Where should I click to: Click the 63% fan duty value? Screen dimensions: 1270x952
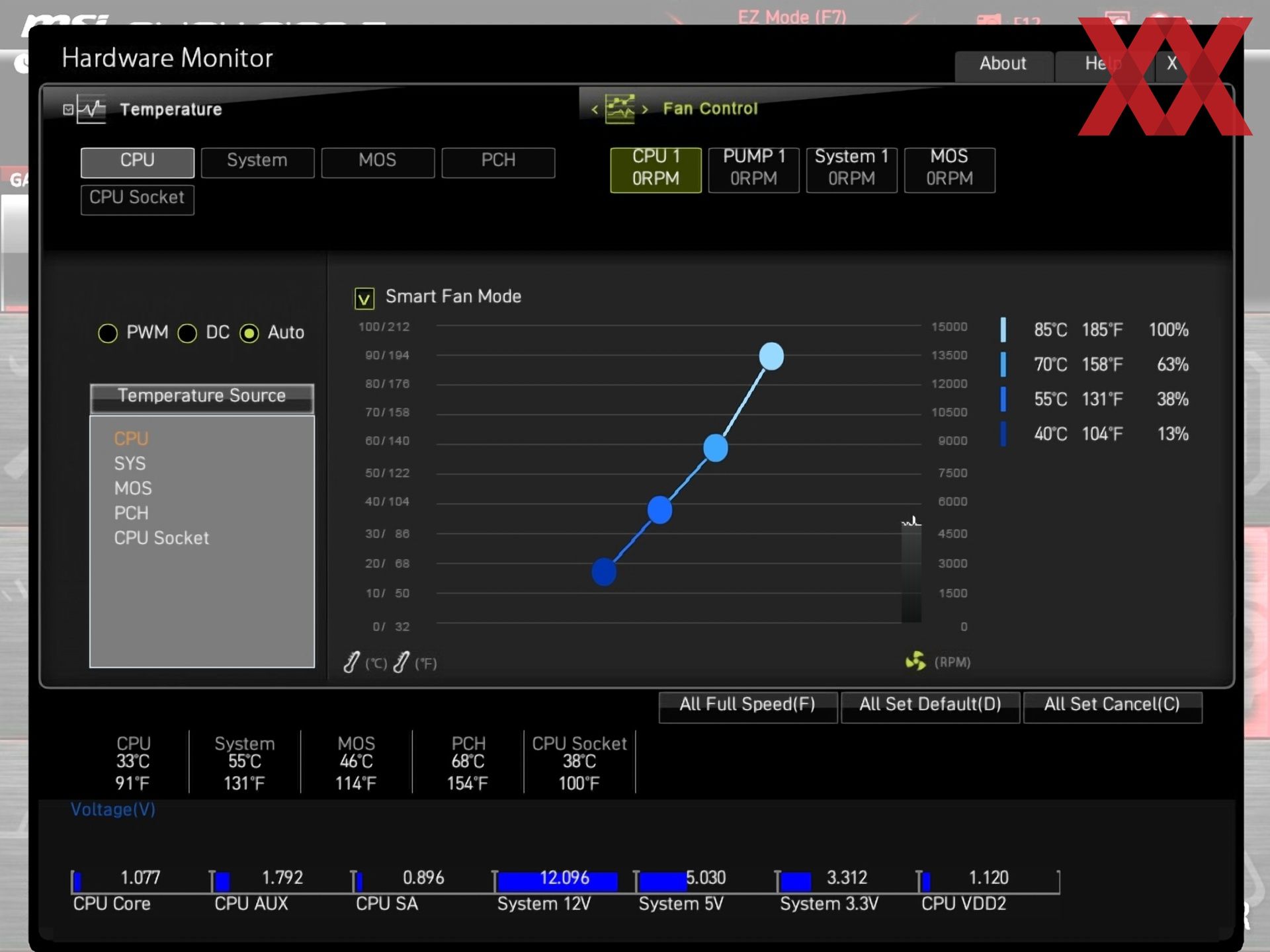1173,365
